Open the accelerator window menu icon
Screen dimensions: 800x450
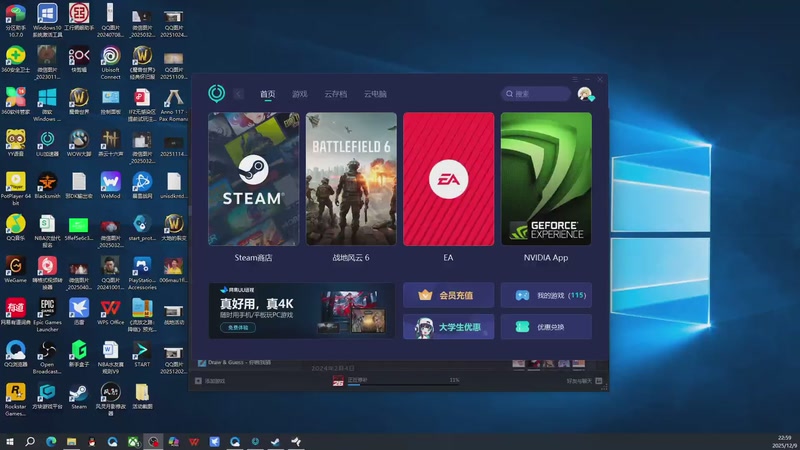[x=575, y=79]
